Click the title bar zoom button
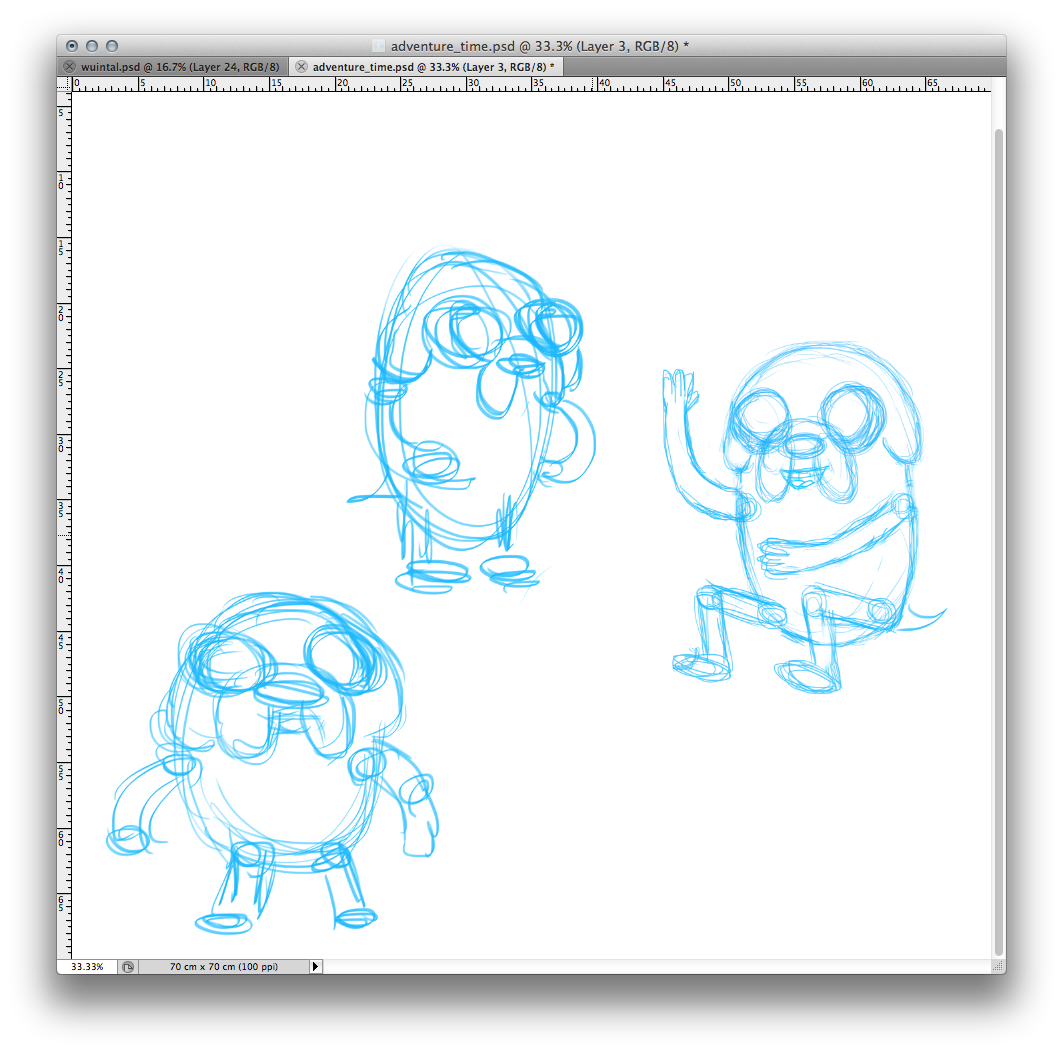The image size is (1063, 1053). pyautogui.click(x=112, y=46)
